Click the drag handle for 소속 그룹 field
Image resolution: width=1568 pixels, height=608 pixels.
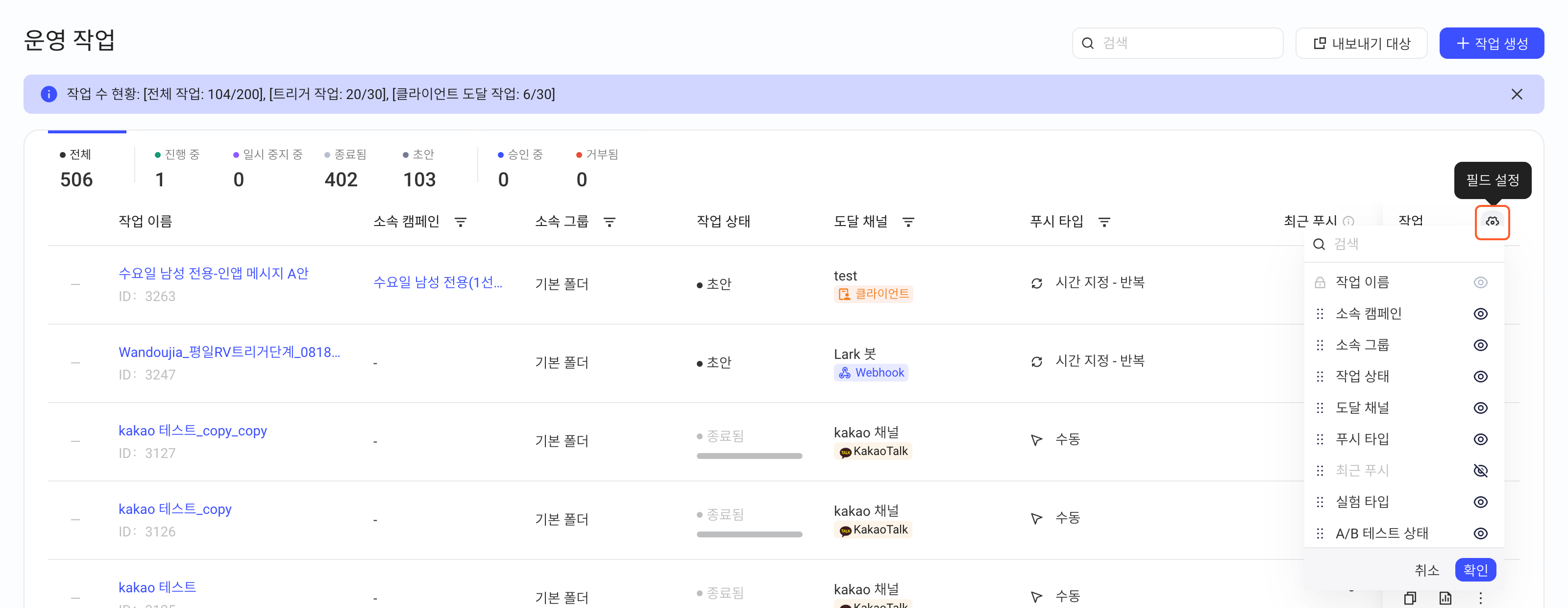tap(1320, 345)
